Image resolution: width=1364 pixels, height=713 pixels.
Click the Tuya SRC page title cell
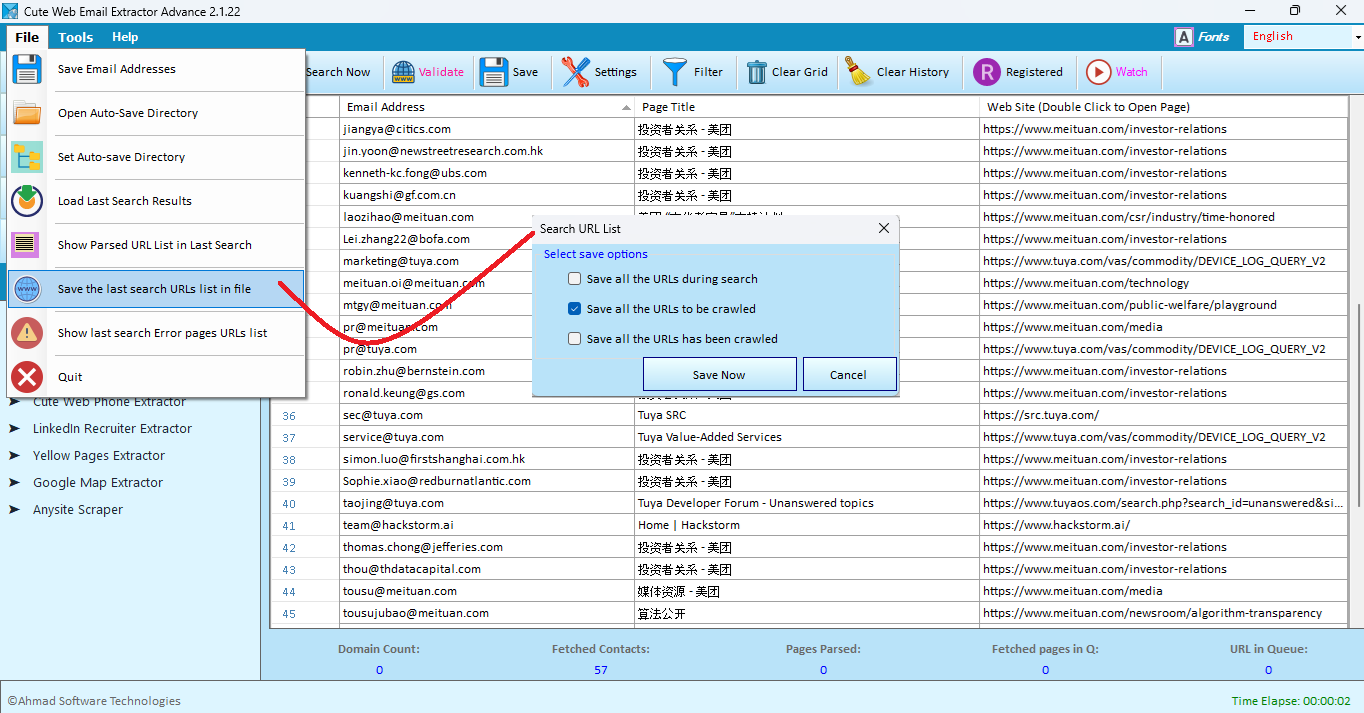pyautogui.click(x=807, y=415)
